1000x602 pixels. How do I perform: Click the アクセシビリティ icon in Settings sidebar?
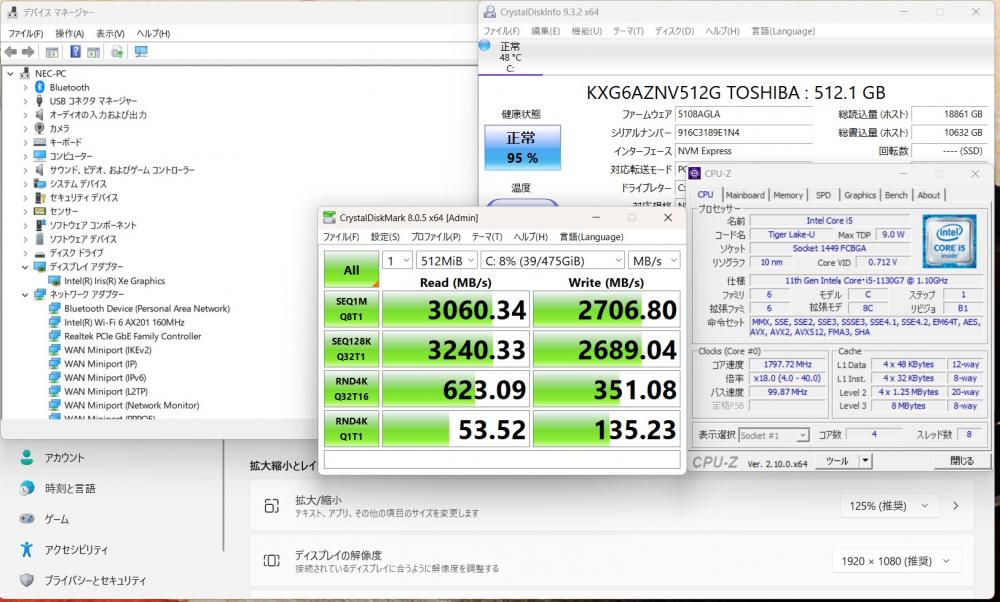(x=26, y=550)
